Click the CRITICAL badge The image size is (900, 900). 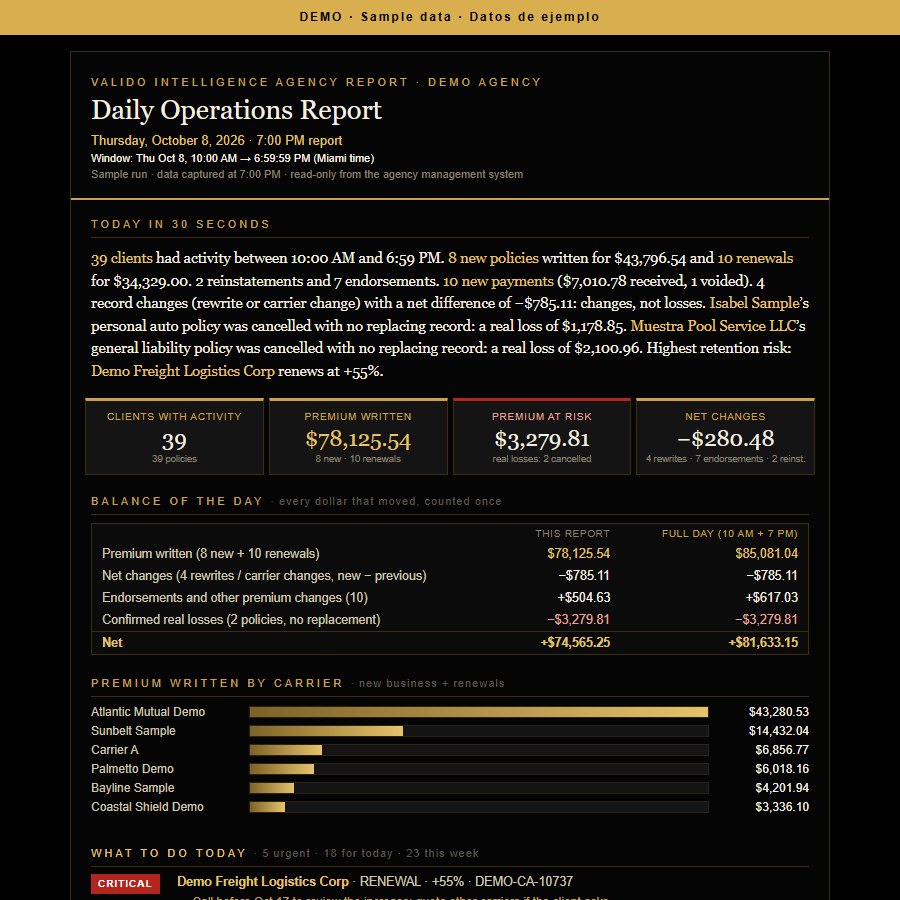[x=125, y=883]
